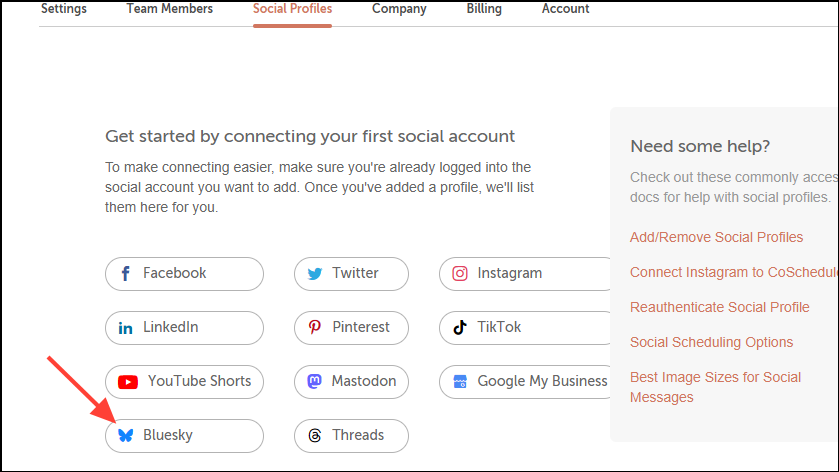Open Reauthenticate Social Profile link
Screen dimensions: 839x472
tap(719, 307)
